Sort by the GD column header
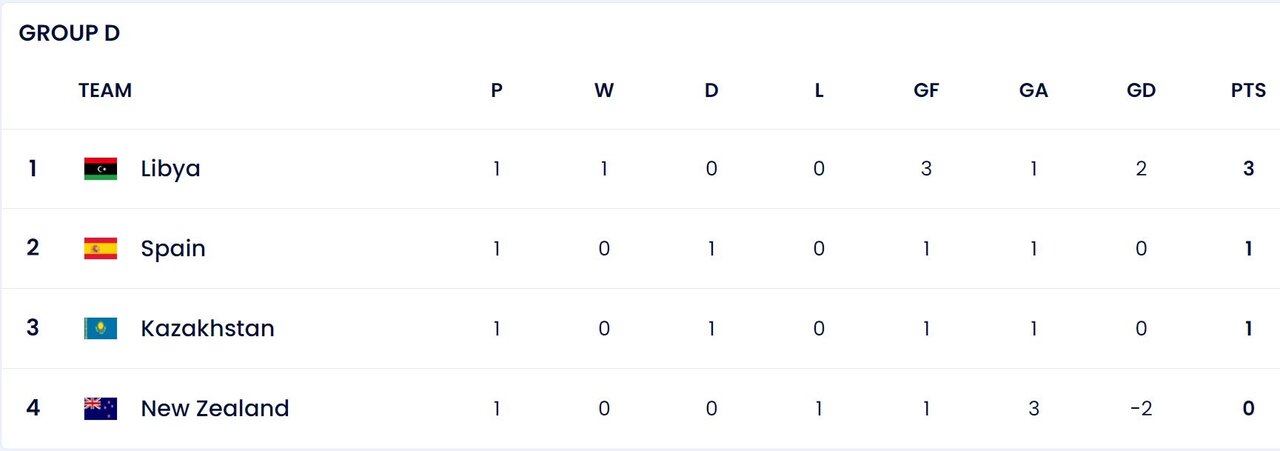The image size is (1280, 451). [x=1141, y=91]
